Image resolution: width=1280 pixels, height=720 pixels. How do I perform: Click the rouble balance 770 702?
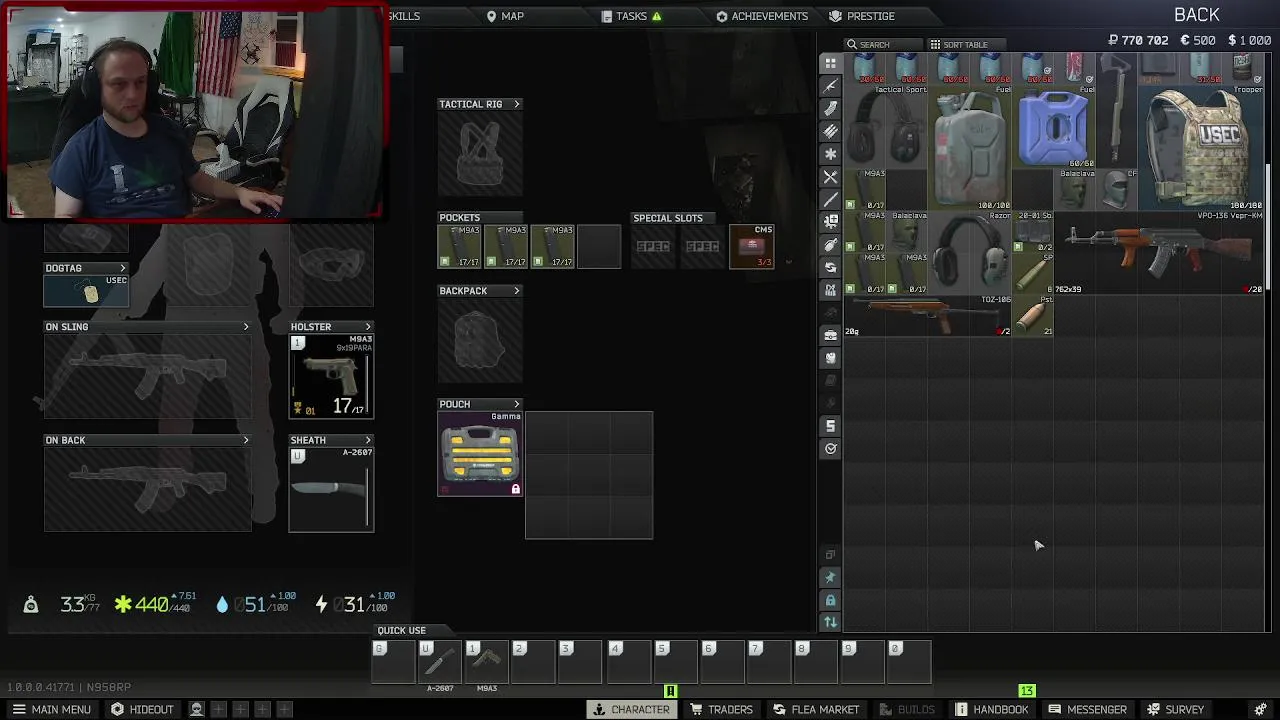click(x=1138, y=40)
